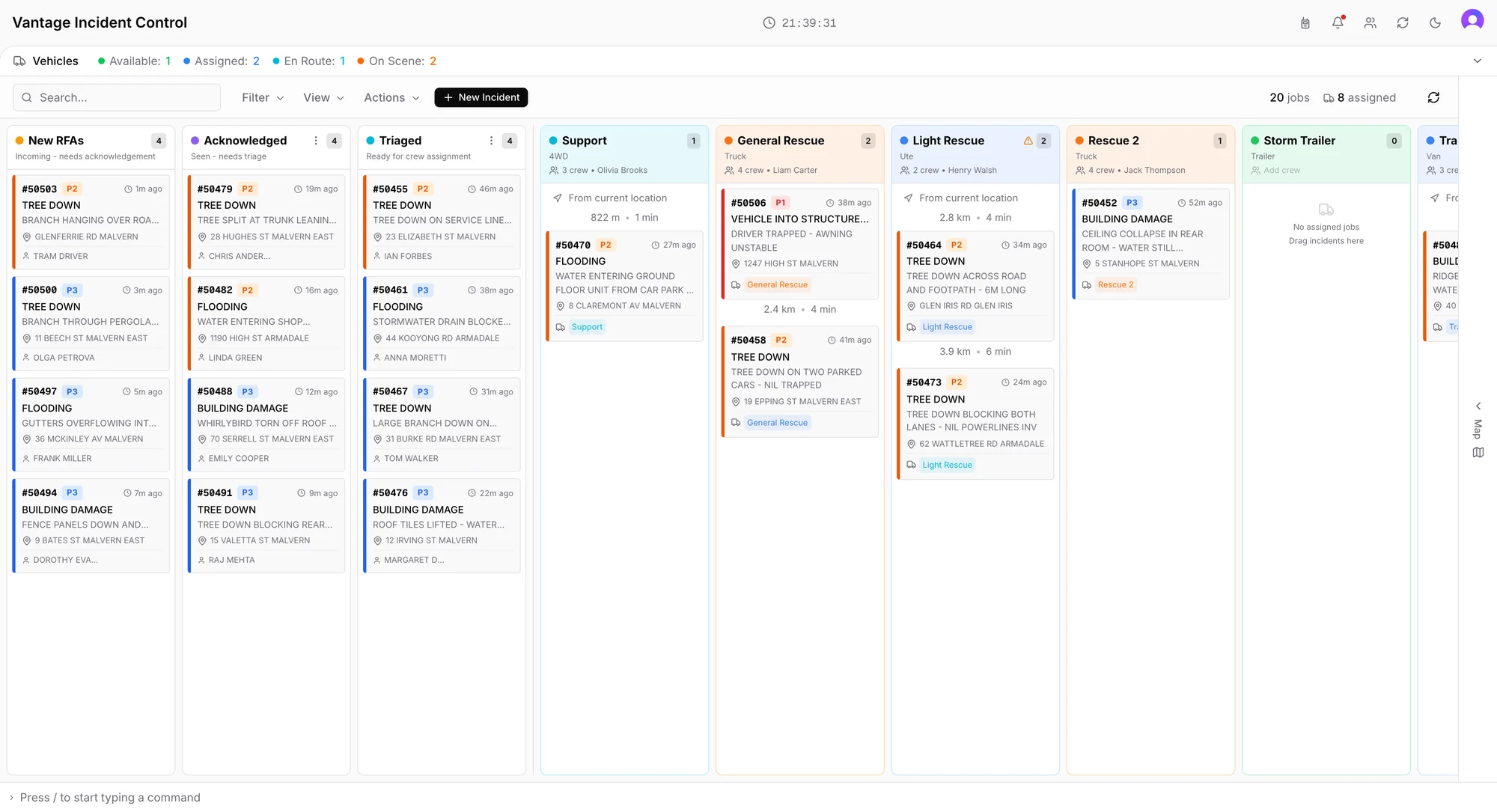1497x812 pixels.
Task: Open job #50479 Tree Down card
Action: (266, 222)
